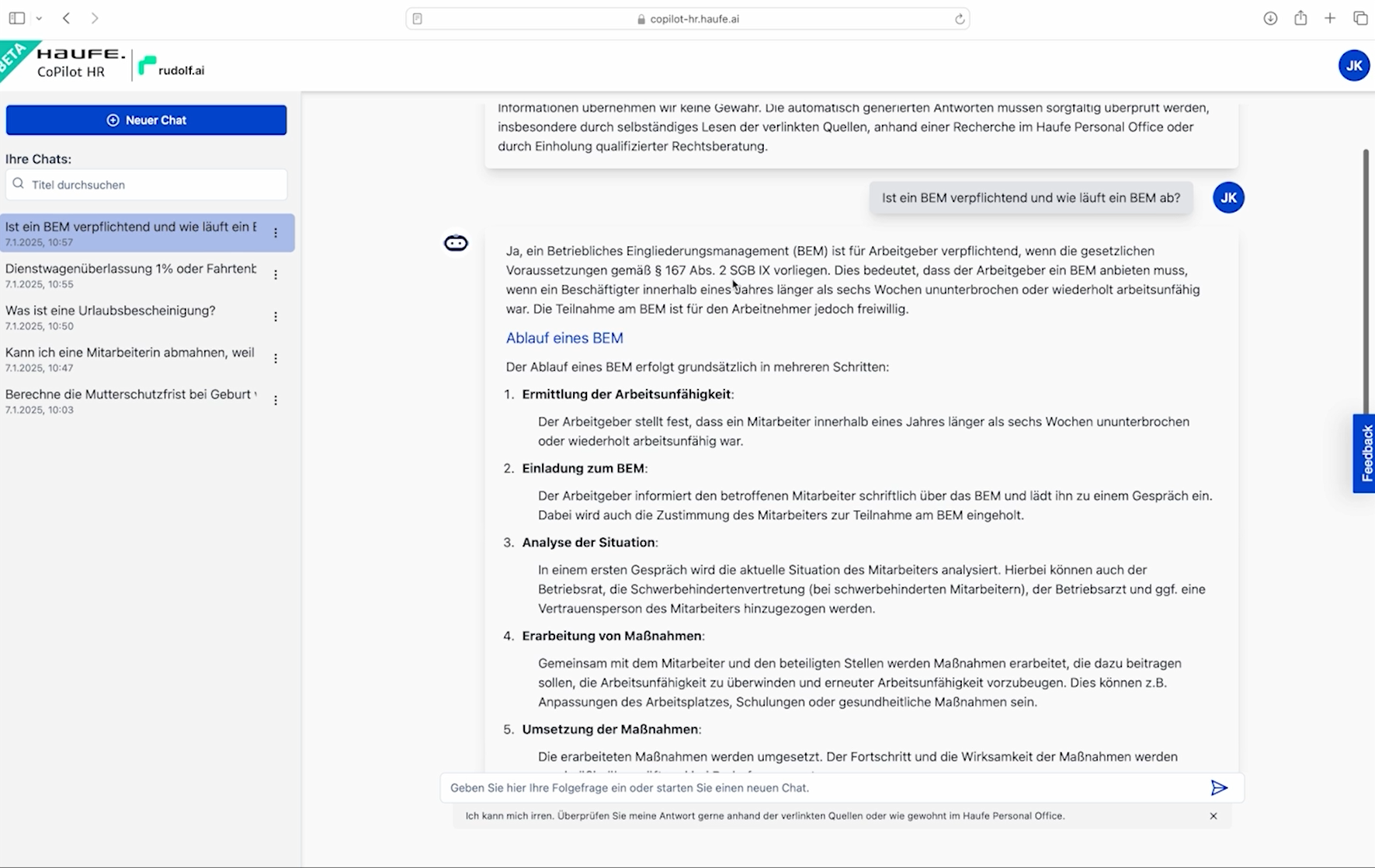Click the reader view page icon in address bar
The height and width of the screenshot is (868, 1375).
pos(418,19)
